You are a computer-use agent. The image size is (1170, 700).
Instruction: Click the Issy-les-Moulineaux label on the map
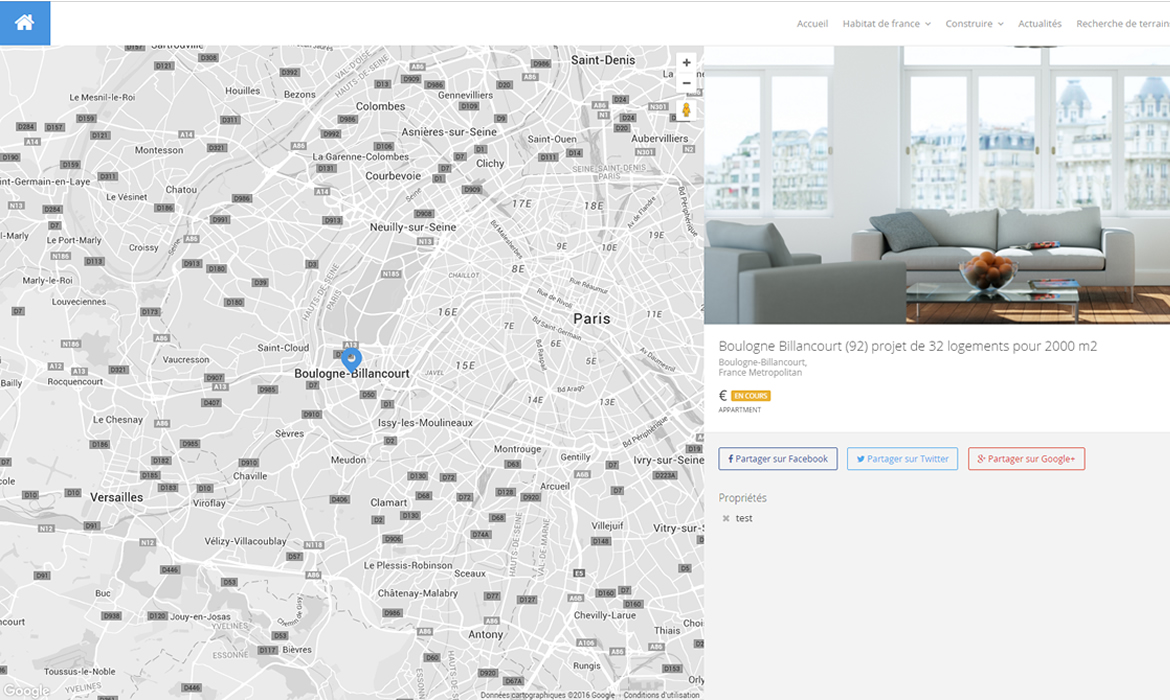(425, 422)
